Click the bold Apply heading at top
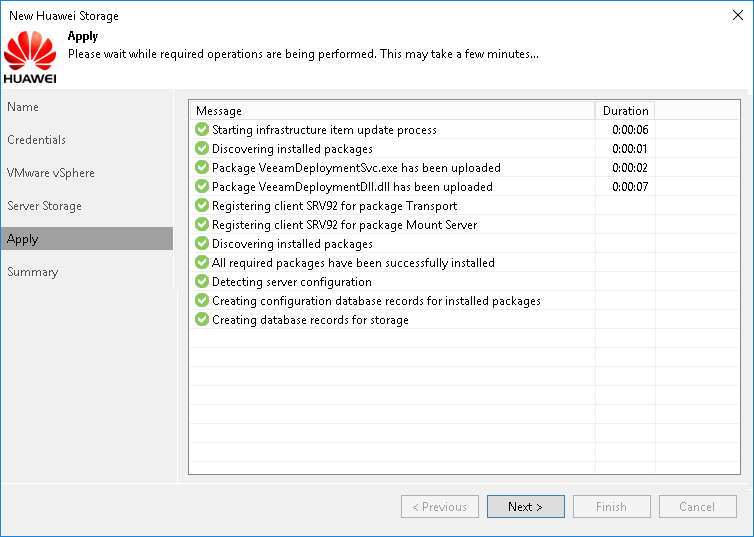The height and width of the screenshot is (537, 754). click(x=83, y=37)
